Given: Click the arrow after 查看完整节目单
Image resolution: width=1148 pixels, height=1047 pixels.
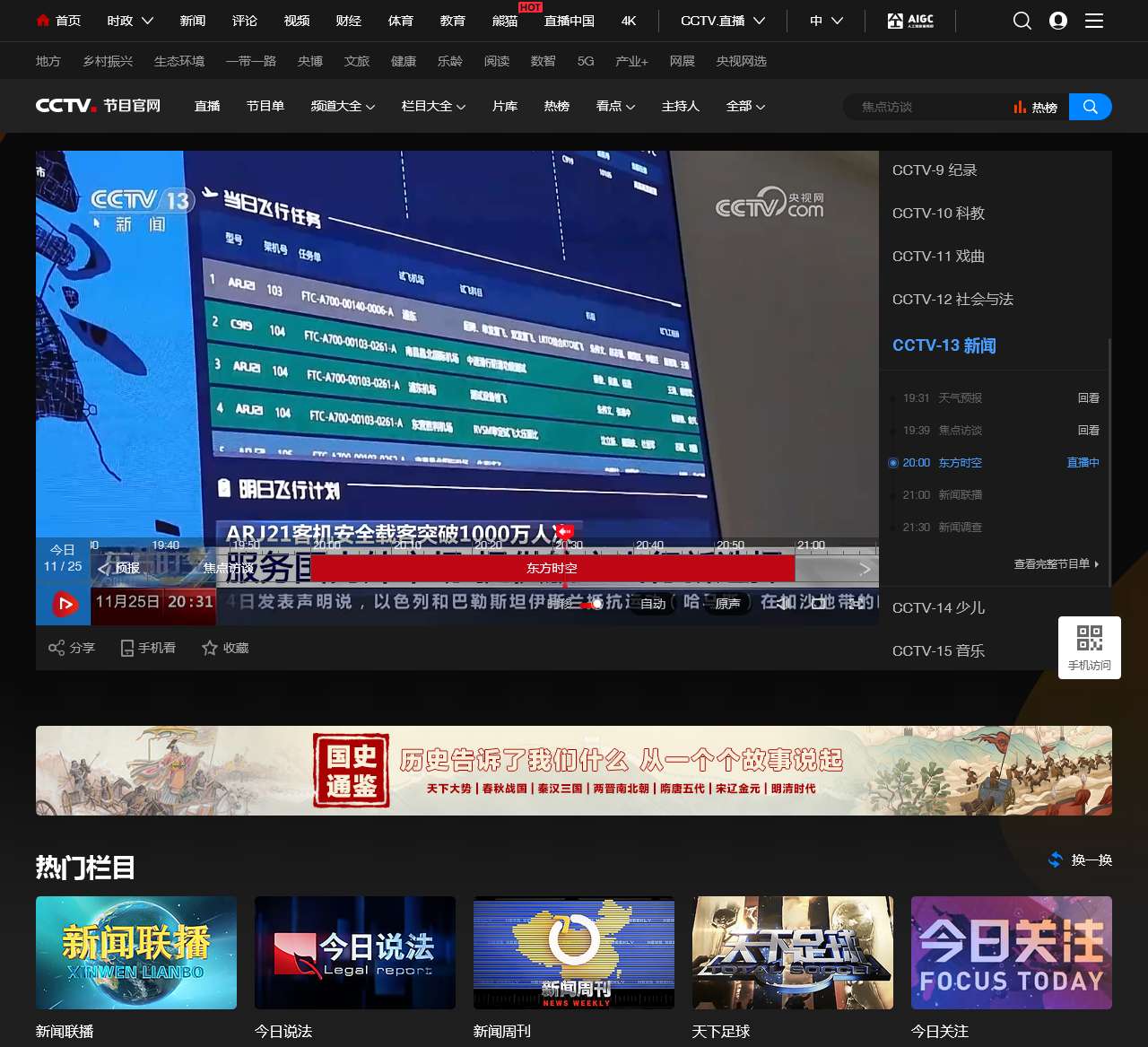Looking at the screenshot, I should pyautogui.click(x=1097, y=564).
